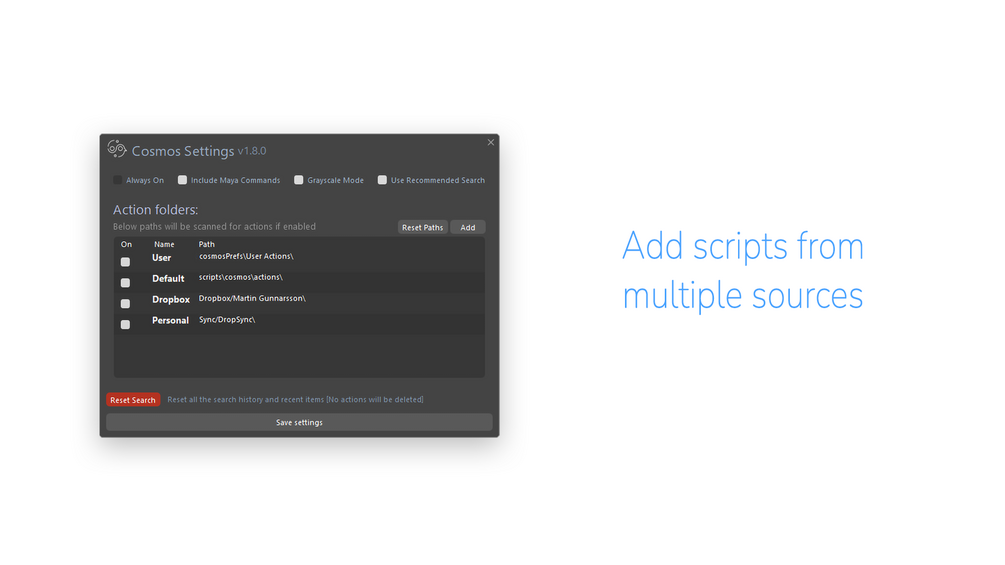Click the Reset Paths button
1005x565 pixels.
[422, 227]
